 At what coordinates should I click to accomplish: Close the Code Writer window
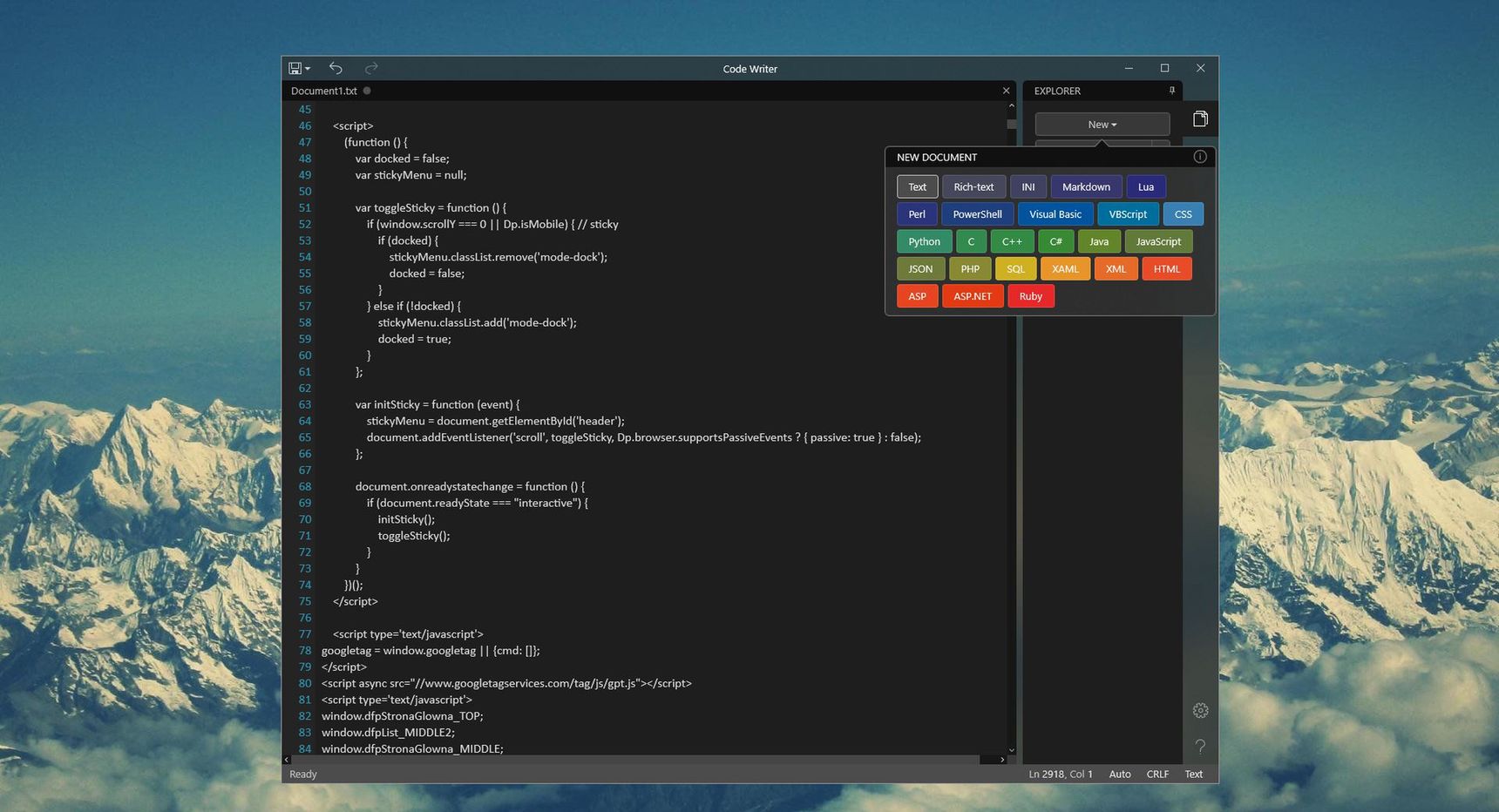tap(1200, 68)
